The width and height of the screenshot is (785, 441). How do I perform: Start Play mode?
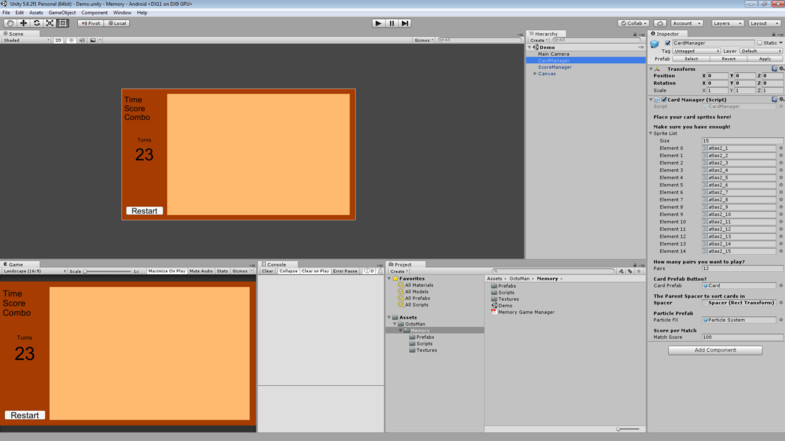point(378,23)
